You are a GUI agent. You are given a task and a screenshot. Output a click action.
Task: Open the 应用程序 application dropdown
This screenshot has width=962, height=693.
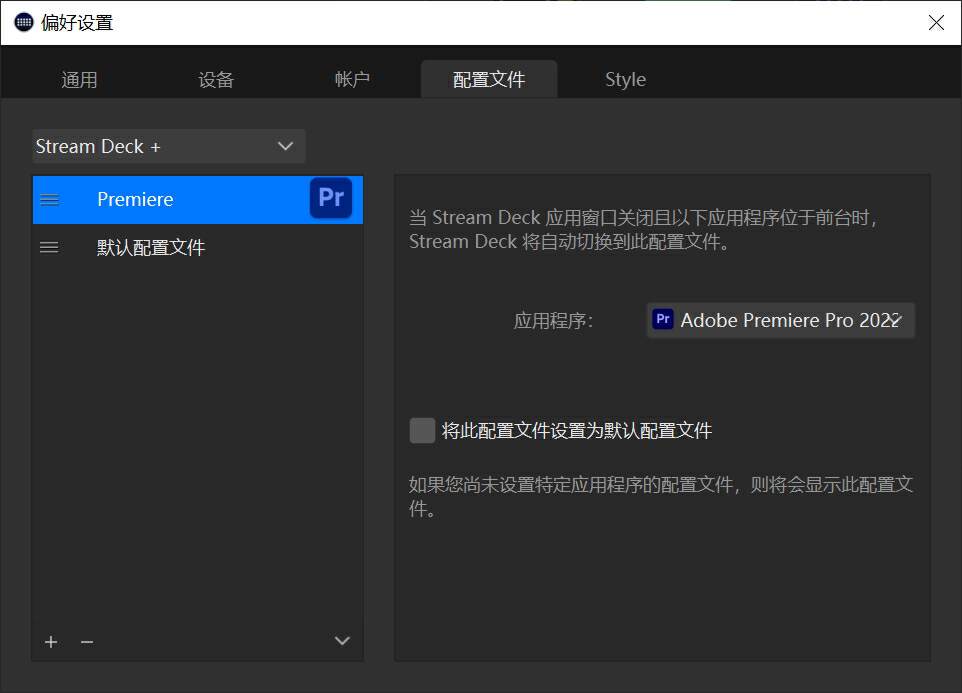pos(780,320)
